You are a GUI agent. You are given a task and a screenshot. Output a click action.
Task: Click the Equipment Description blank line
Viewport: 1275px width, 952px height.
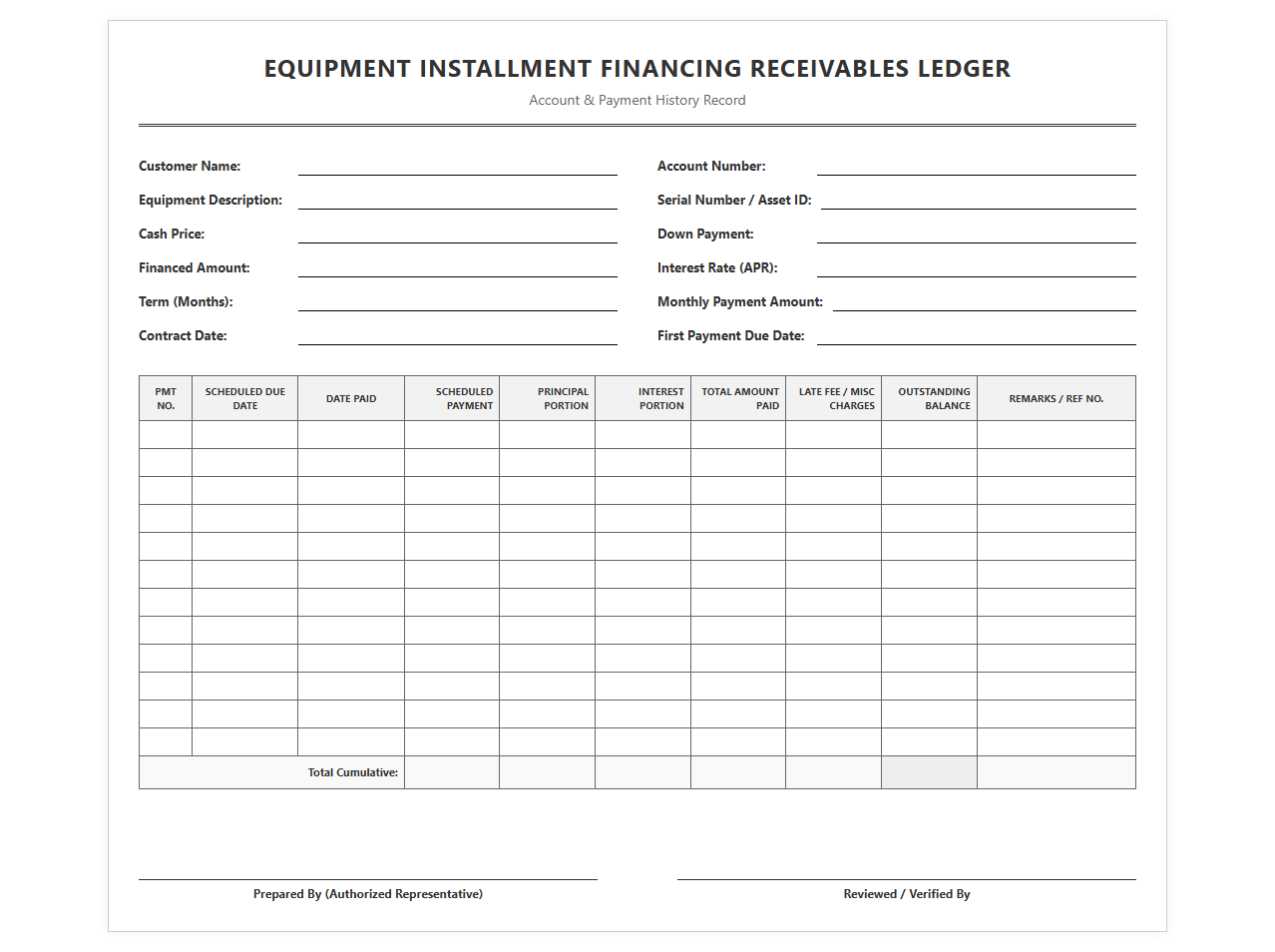click(458, 200)
